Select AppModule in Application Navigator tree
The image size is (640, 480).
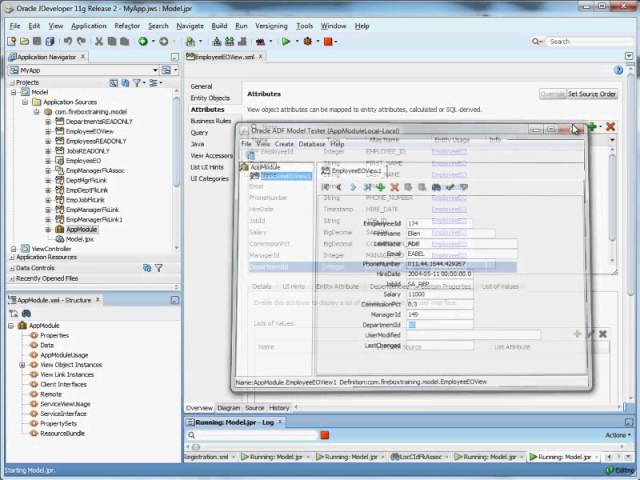pyautogui.click(x=82, y=229)
